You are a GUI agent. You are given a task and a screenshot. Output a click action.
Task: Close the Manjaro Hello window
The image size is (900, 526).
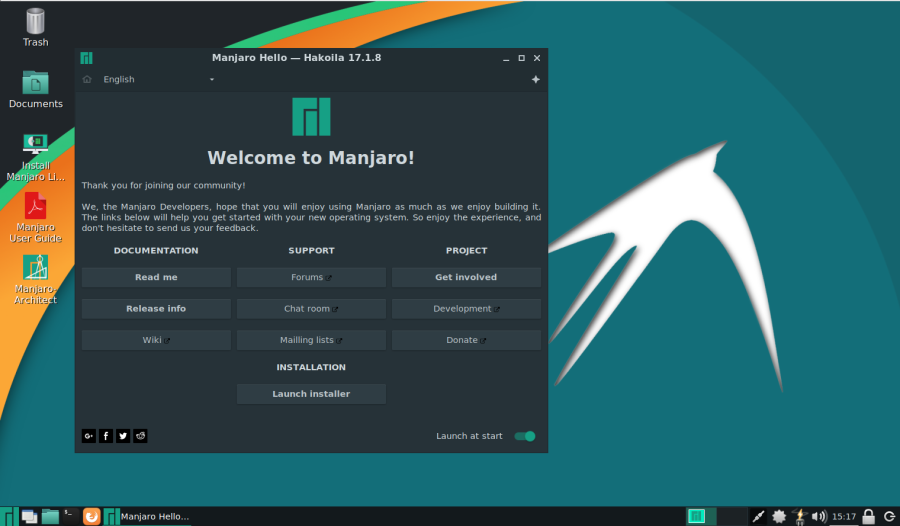click(x=537, y=58)
